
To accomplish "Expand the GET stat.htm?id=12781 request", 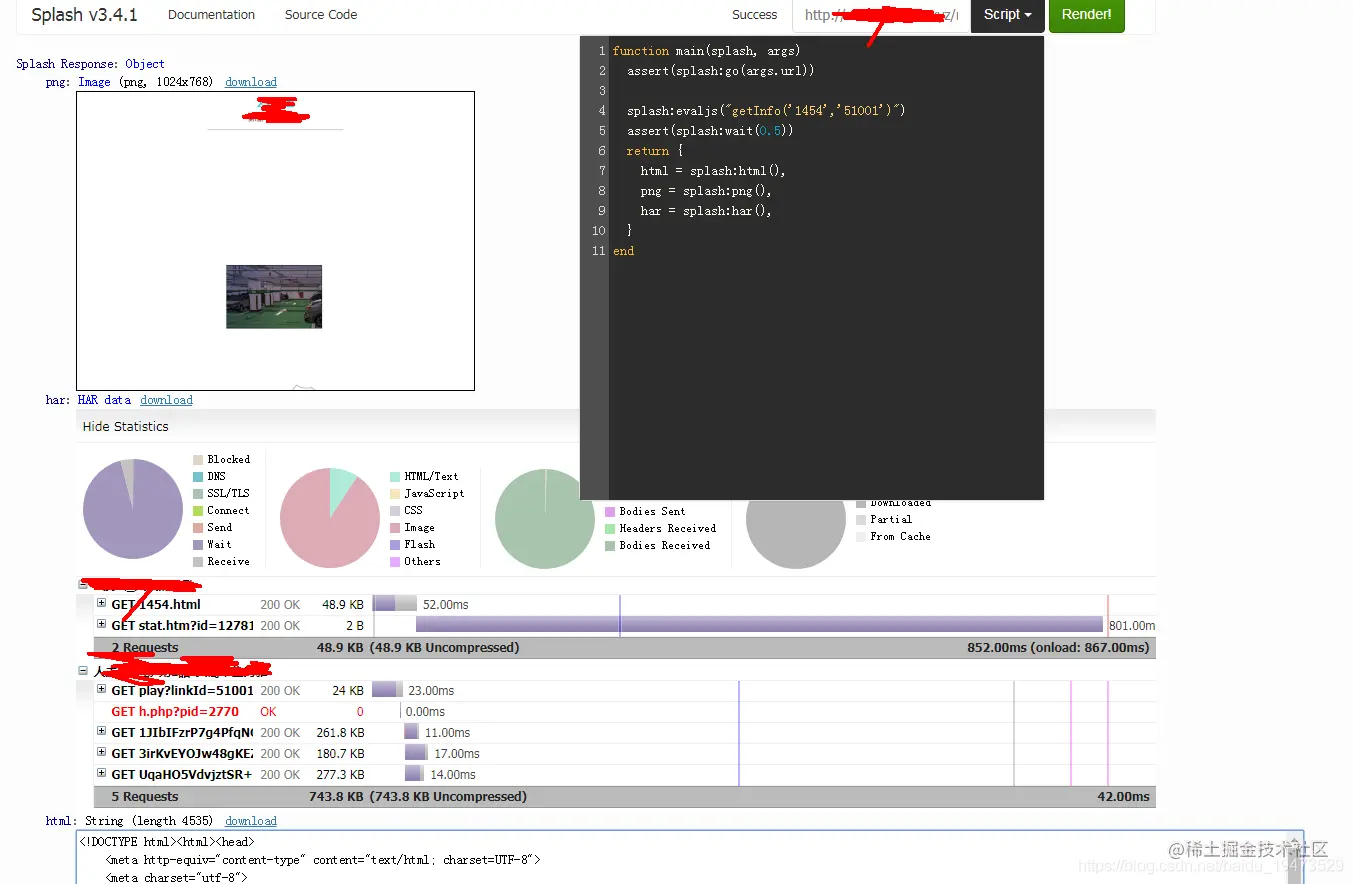I will click(x=101, y=625).
